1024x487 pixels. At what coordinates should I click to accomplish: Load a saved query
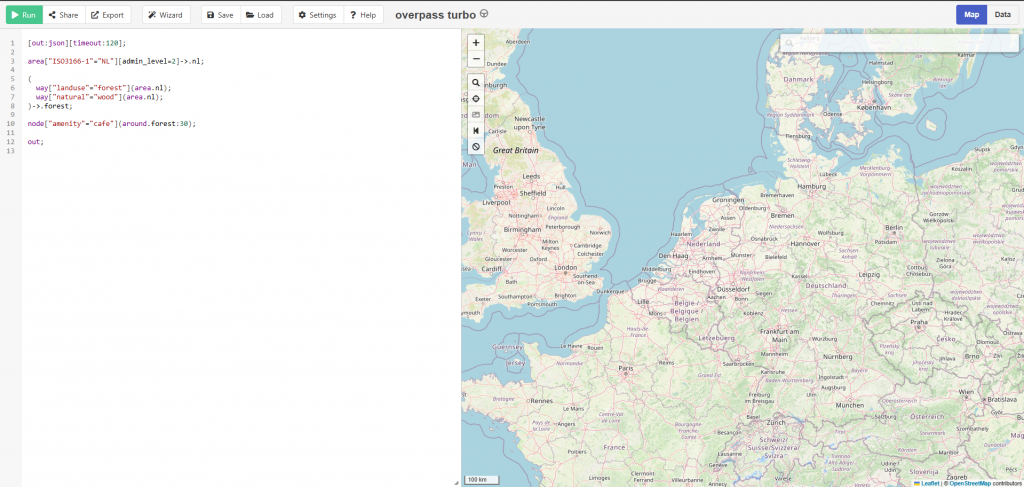pos(260,15)
